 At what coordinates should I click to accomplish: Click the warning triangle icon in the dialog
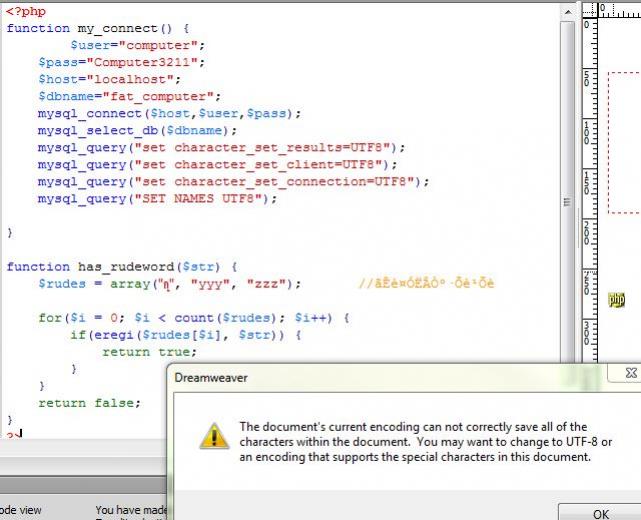pos(214,437)
